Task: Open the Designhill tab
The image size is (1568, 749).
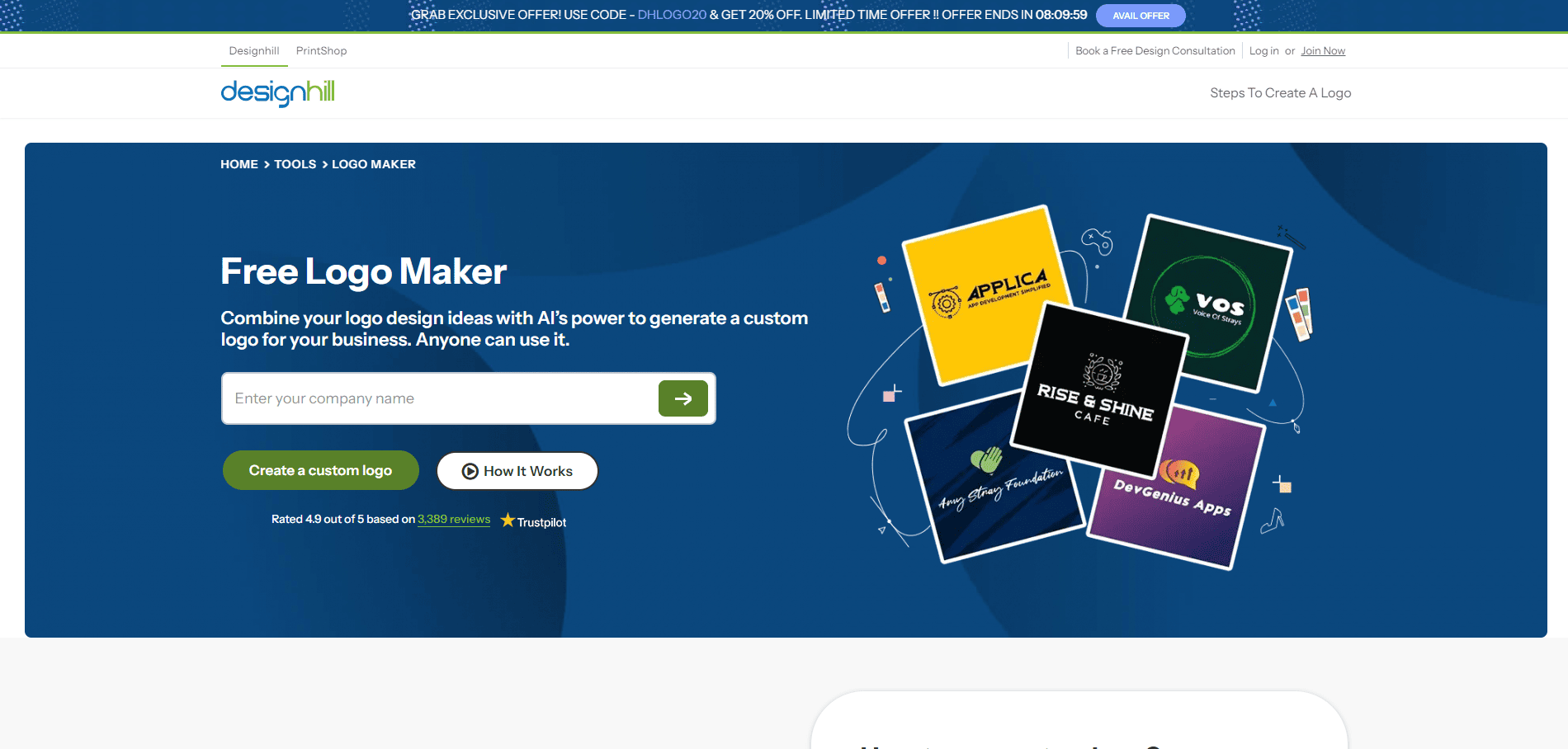Action: 254,51
